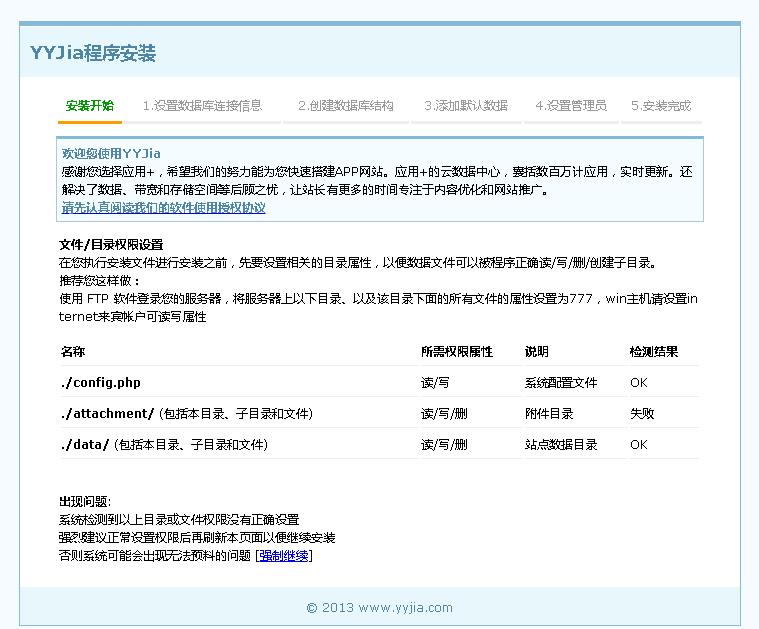Screen dimensions: 759x629
Task: Click the 所需权限属性 column header
Action: (456, 352)
